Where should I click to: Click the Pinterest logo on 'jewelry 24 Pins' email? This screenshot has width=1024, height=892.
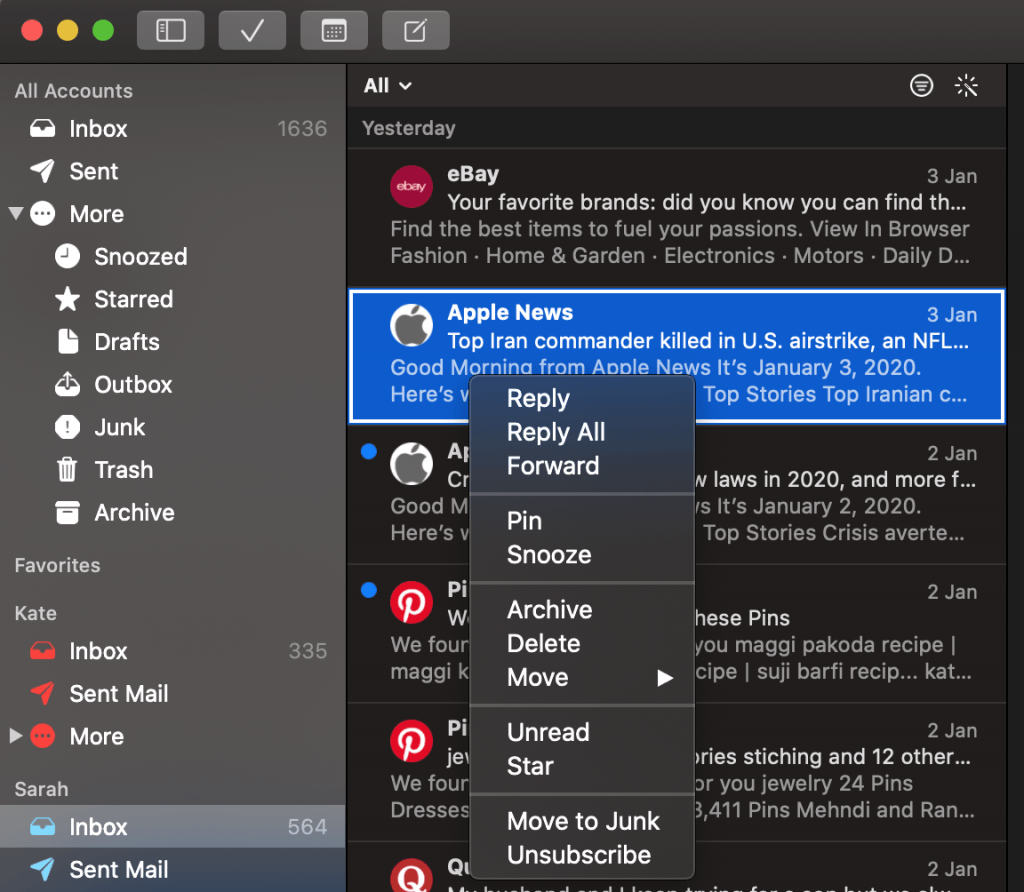411,741
